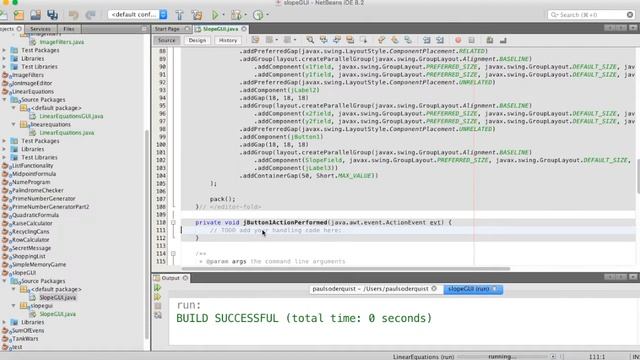Click Last Edit icon beside History
The image size is (640, 360).
point(256,40)
